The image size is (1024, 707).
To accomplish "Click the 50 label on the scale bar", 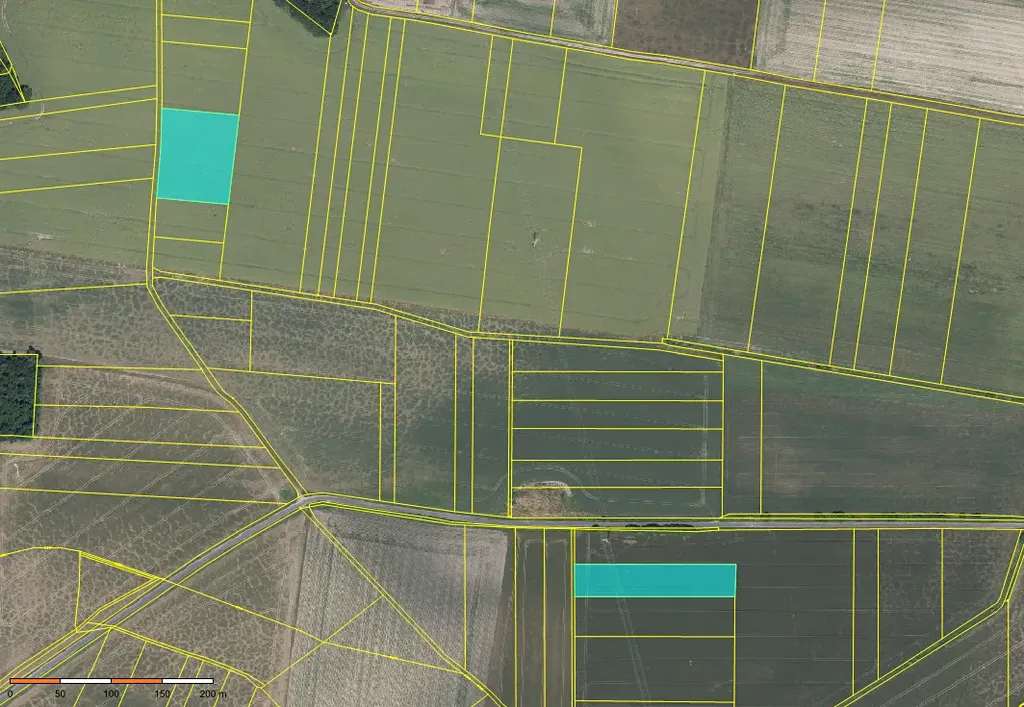I will (60, 693).
